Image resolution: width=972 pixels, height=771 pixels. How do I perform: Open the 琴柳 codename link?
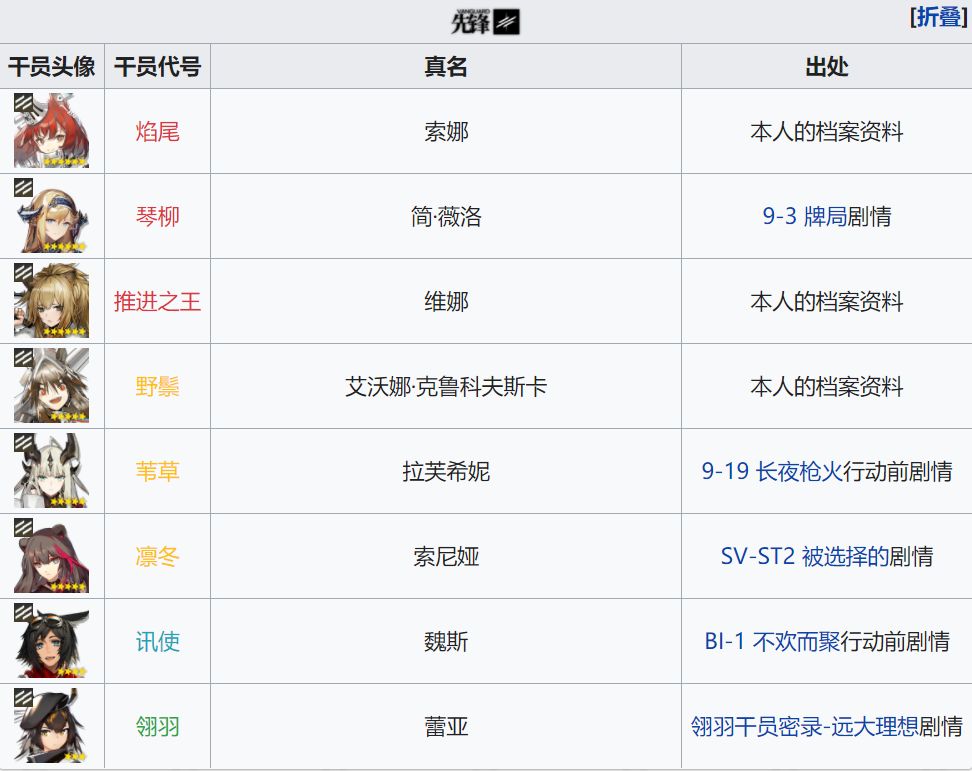(157, 216)
